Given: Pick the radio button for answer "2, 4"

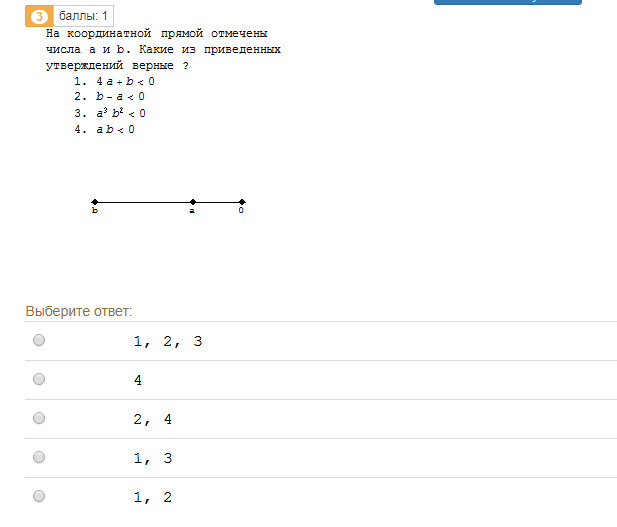Looking at the screenshot, I should tap(39, 418).
